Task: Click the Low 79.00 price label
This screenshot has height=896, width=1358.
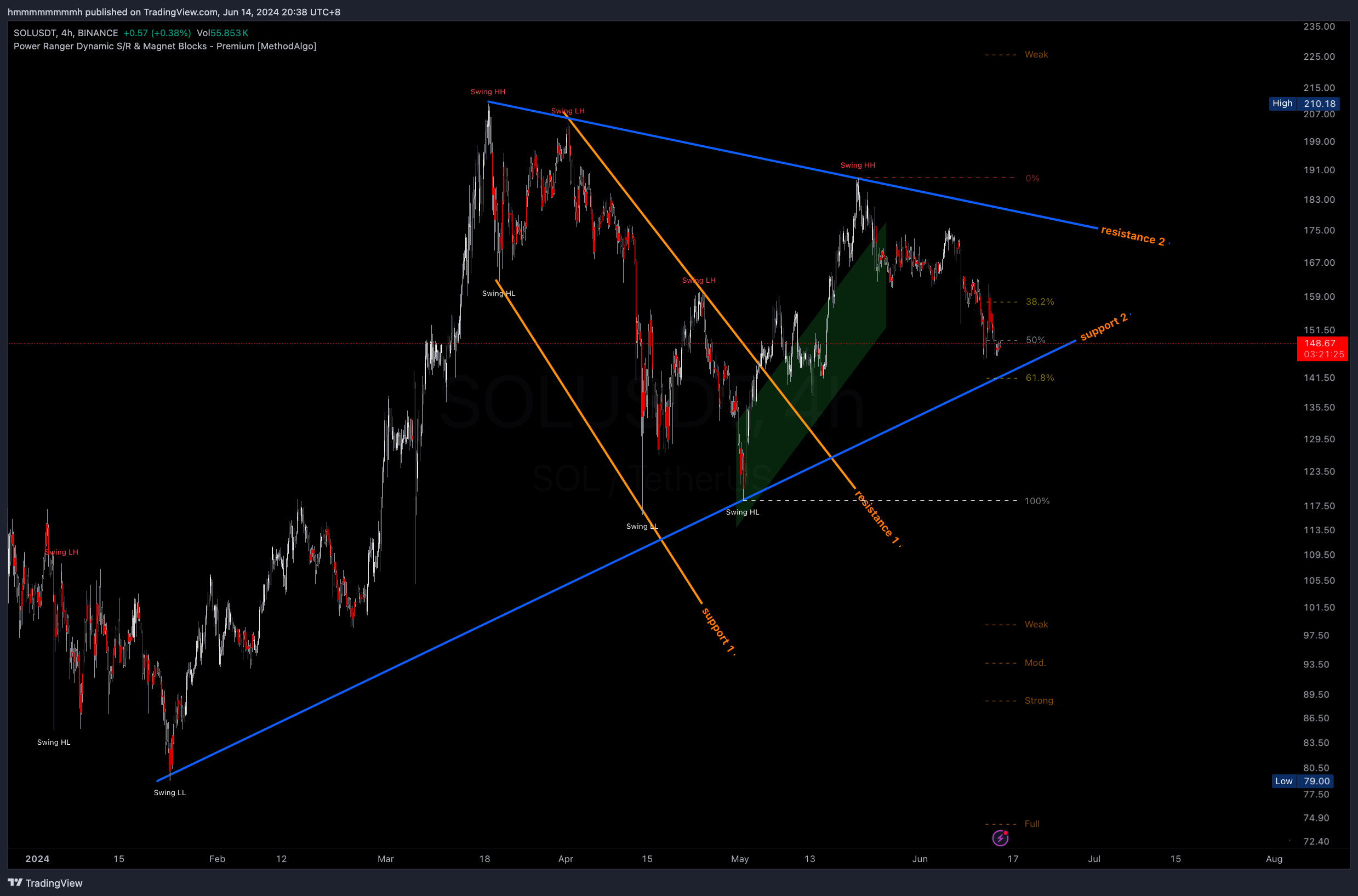Action: coord(1303,781)
